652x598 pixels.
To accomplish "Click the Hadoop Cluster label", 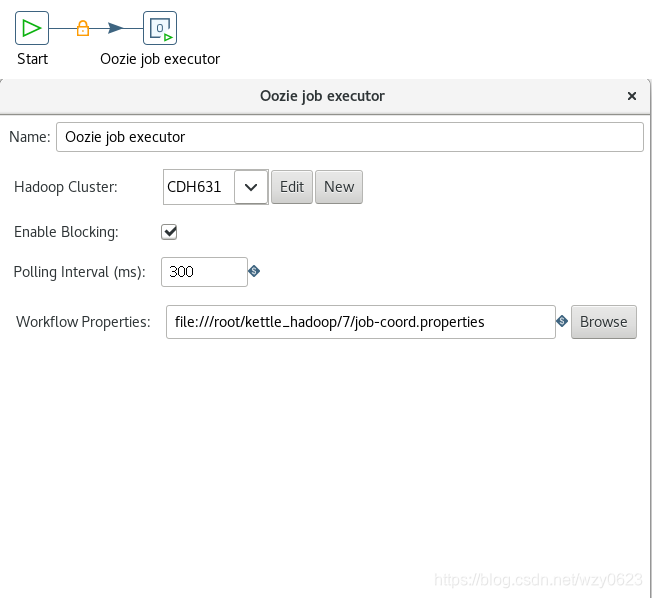I will (66, 187).
